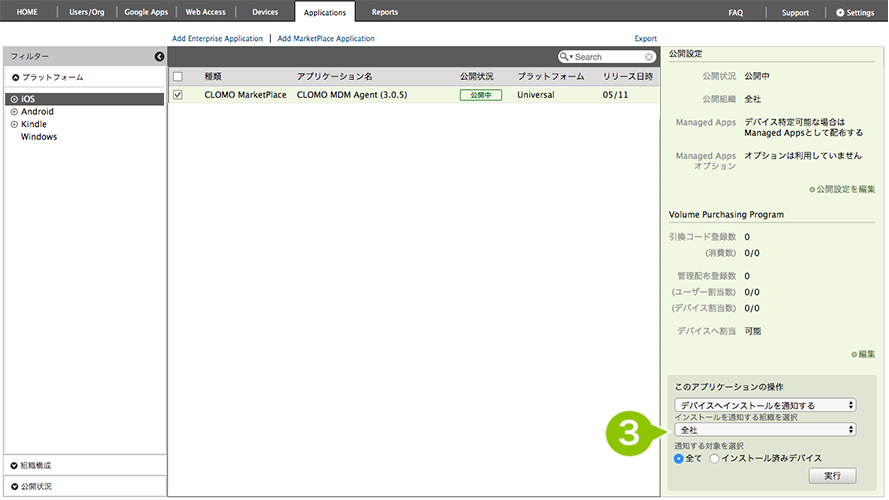The height and width of the screenshot is (500, 889).
Task: Select Windows platform in filter list
Action: [39, 137]
